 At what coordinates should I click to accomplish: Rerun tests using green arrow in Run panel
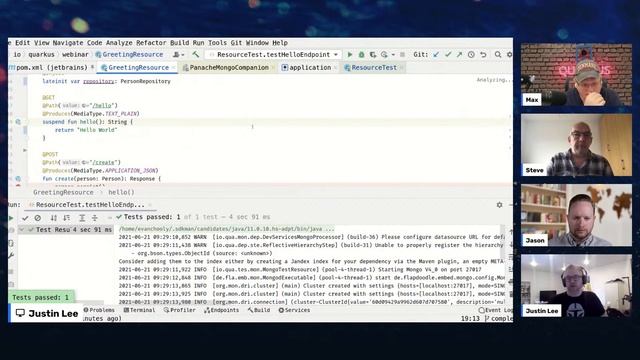point(11,218)
